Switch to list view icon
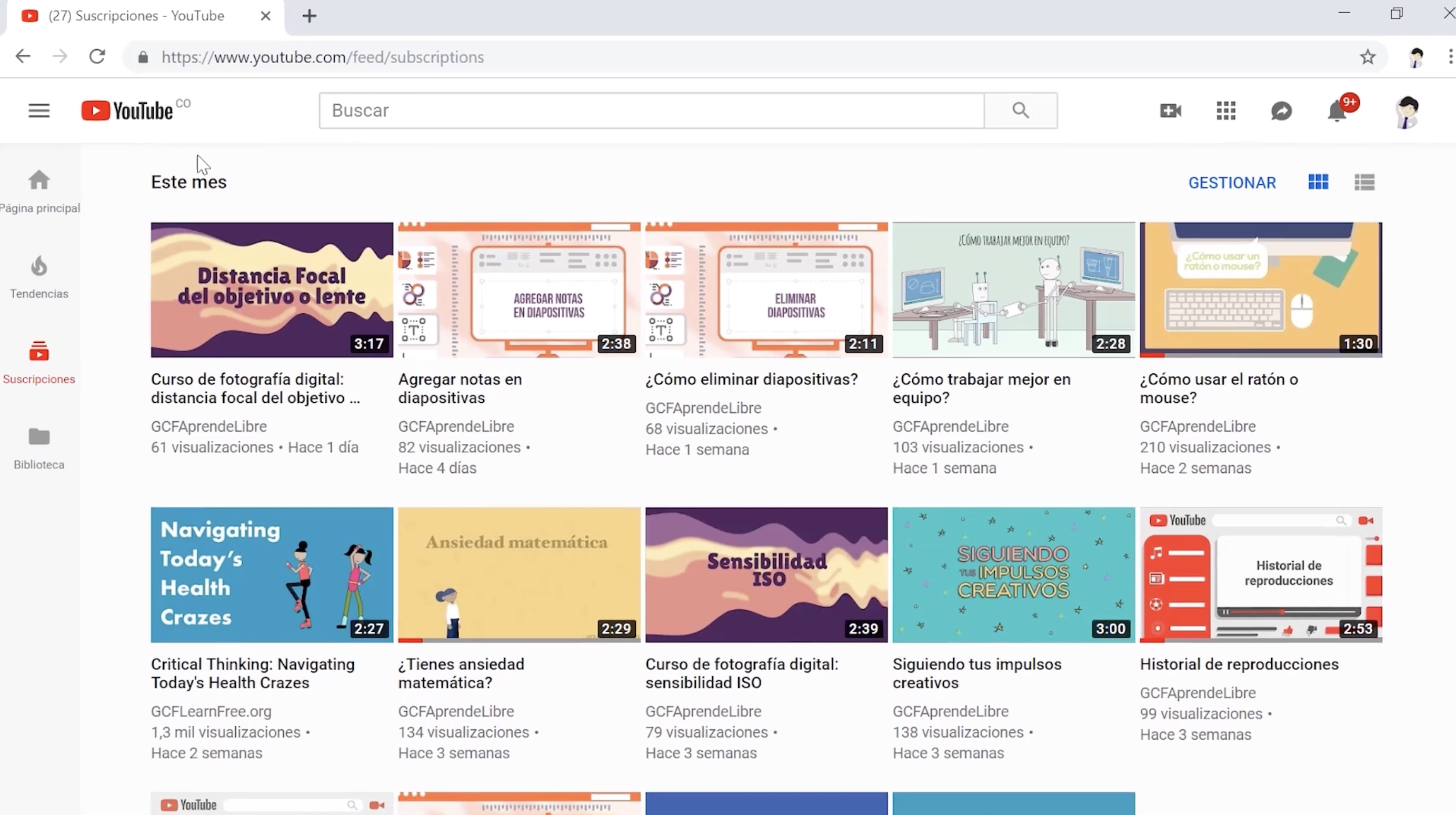 pos(1364,182)
